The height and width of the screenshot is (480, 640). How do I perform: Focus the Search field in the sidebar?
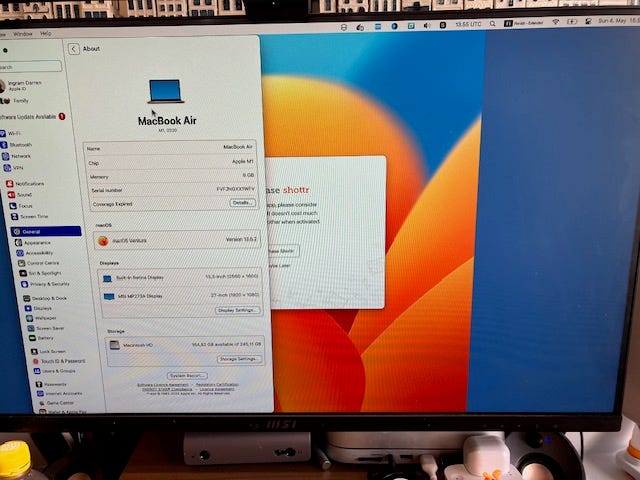pos(30,66)
